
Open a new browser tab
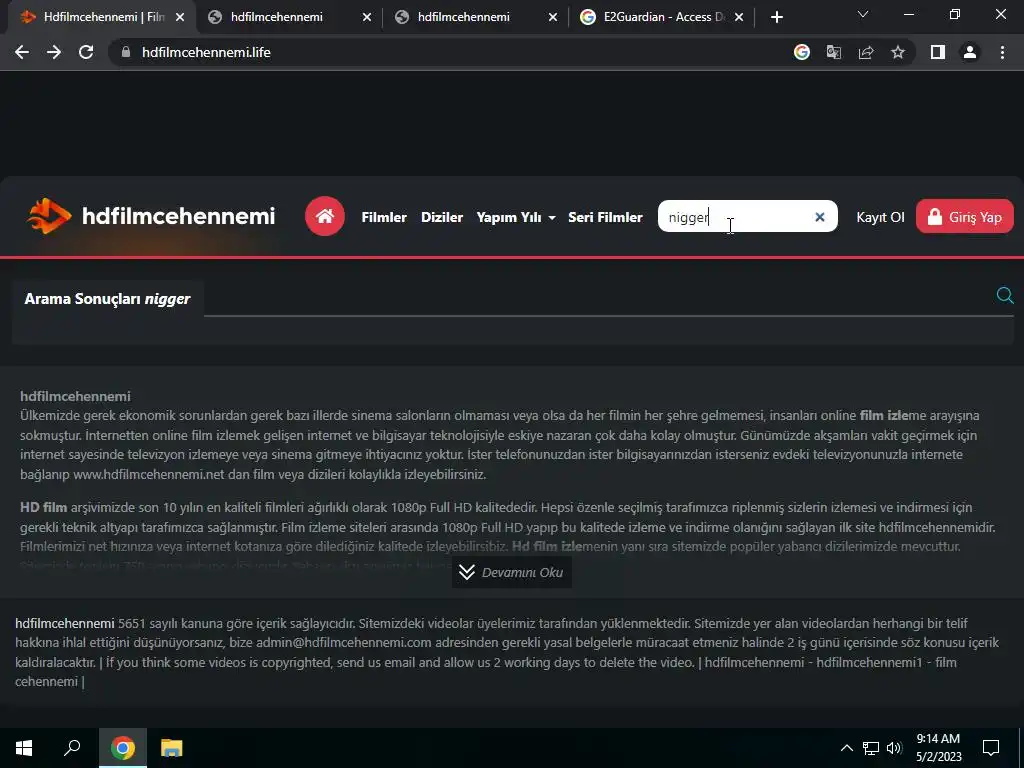tap(776, 17)
